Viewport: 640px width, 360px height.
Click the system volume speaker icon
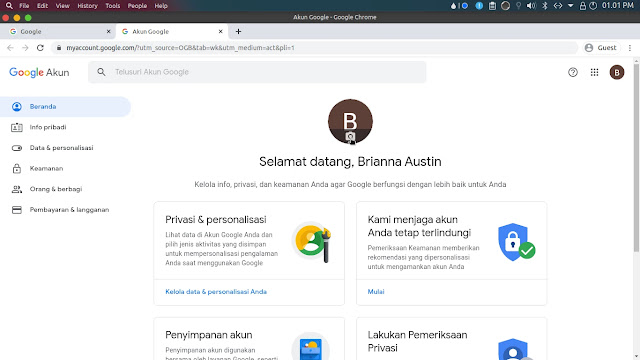[531, 6]
